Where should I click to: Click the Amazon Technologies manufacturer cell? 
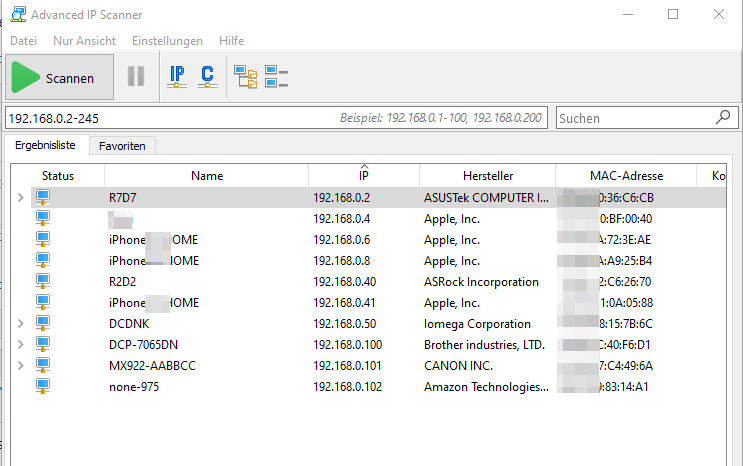tap(486, 387)
